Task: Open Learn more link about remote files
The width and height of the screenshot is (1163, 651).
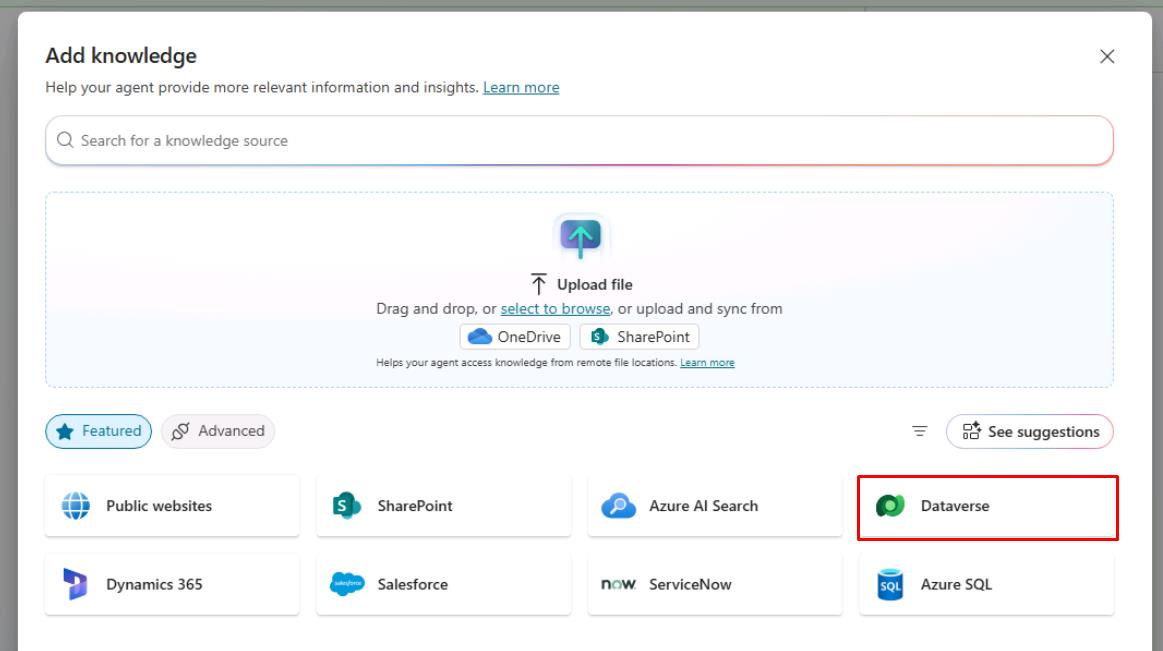Action: coord(708,363)
